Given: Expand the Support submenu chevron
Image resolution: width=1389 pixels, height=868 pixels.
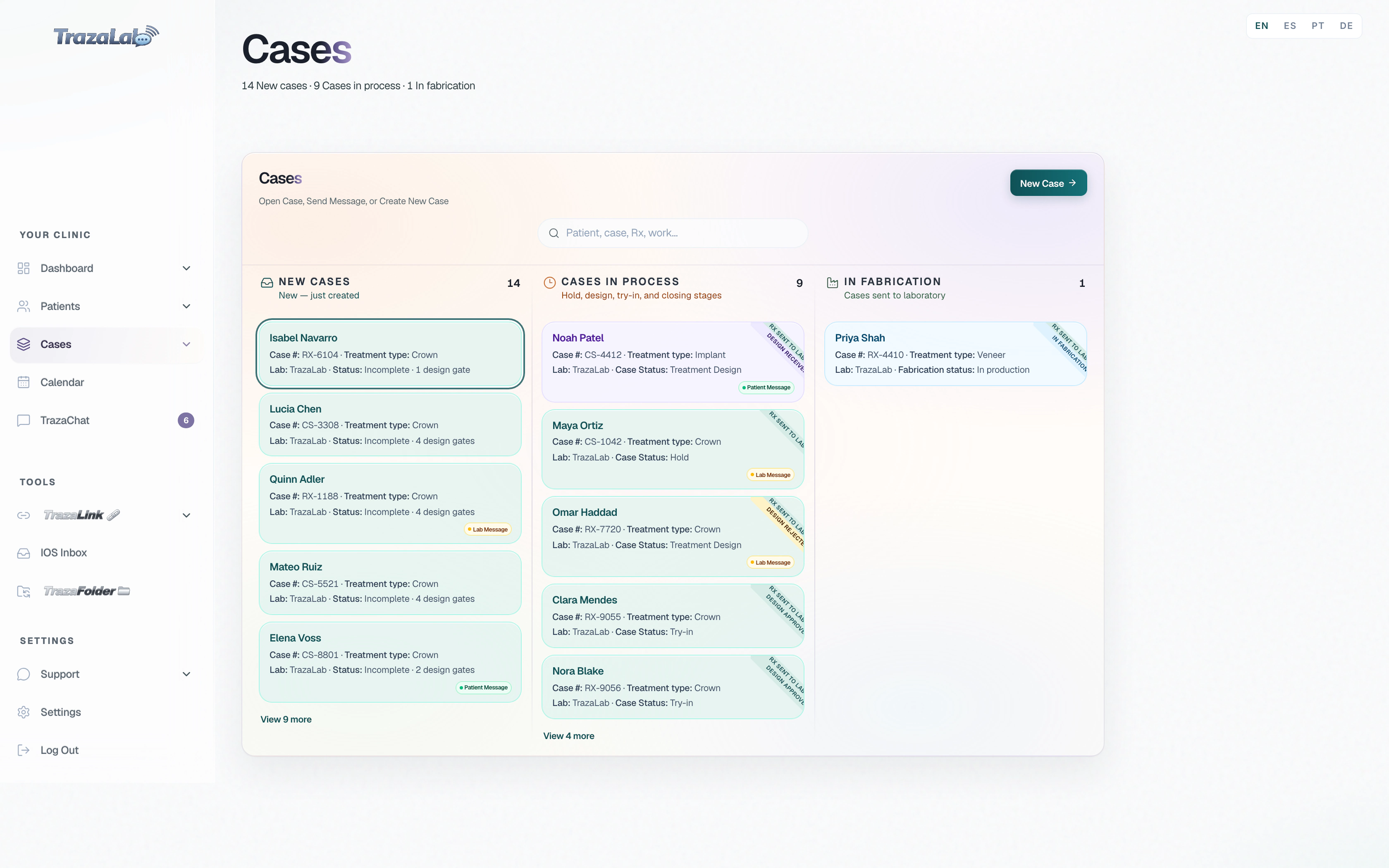Looking at the screenshot, I should [x=186, y=674].
